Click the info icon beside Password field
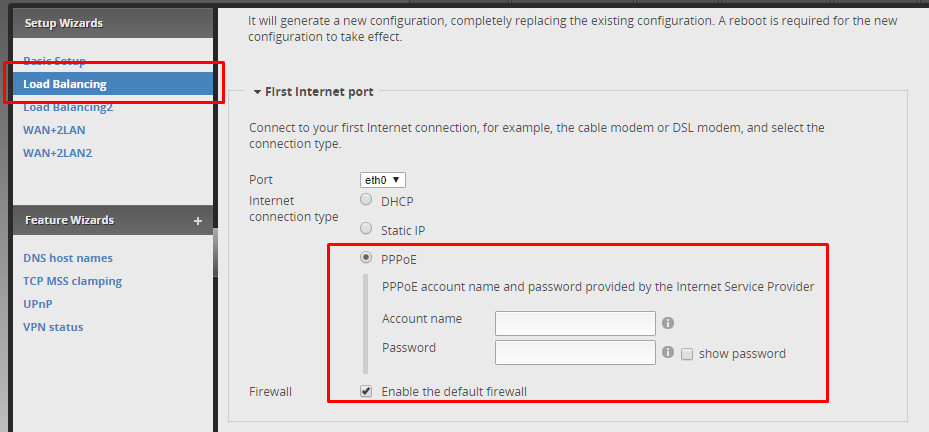This screenshot has width=929, height=432. coord(668,353)
